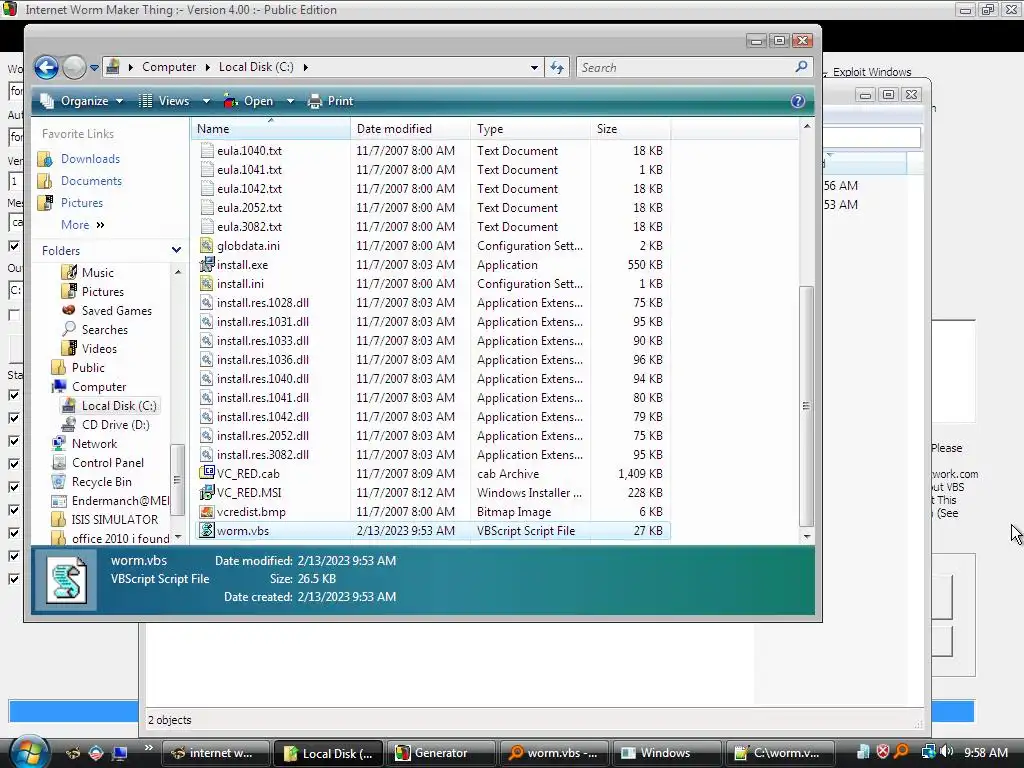
Task: Select Music in the folder tree
Action: click(97, 273)
